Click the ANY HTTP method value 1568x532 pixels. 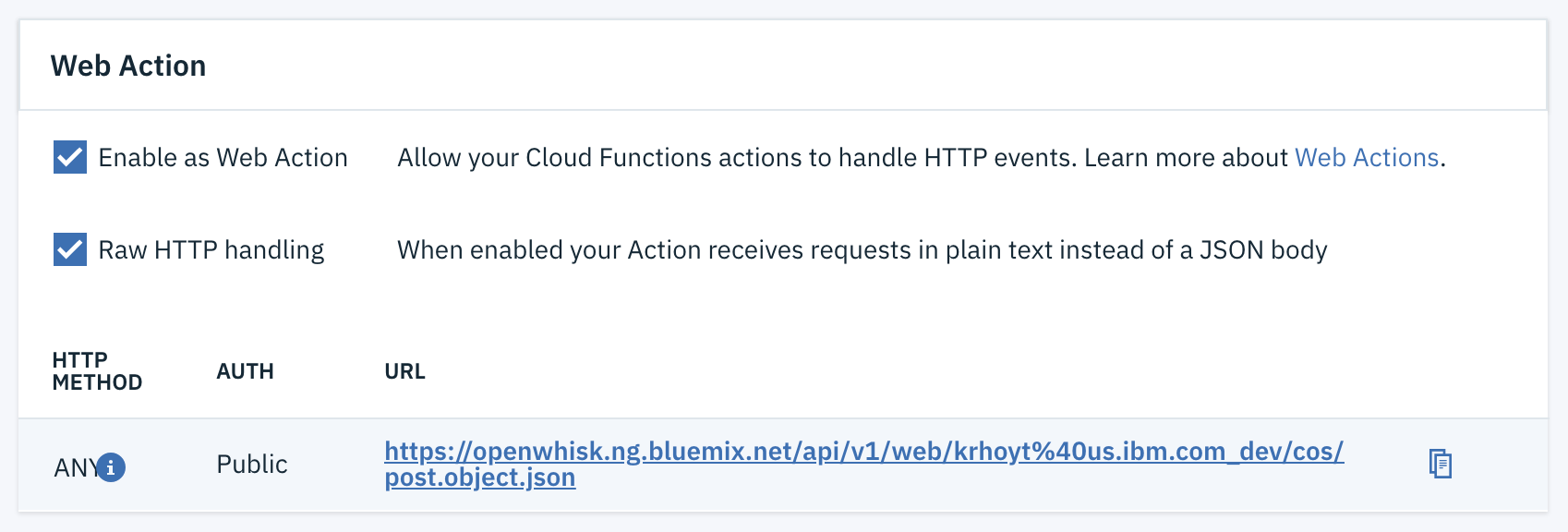(x=76, y=468)
